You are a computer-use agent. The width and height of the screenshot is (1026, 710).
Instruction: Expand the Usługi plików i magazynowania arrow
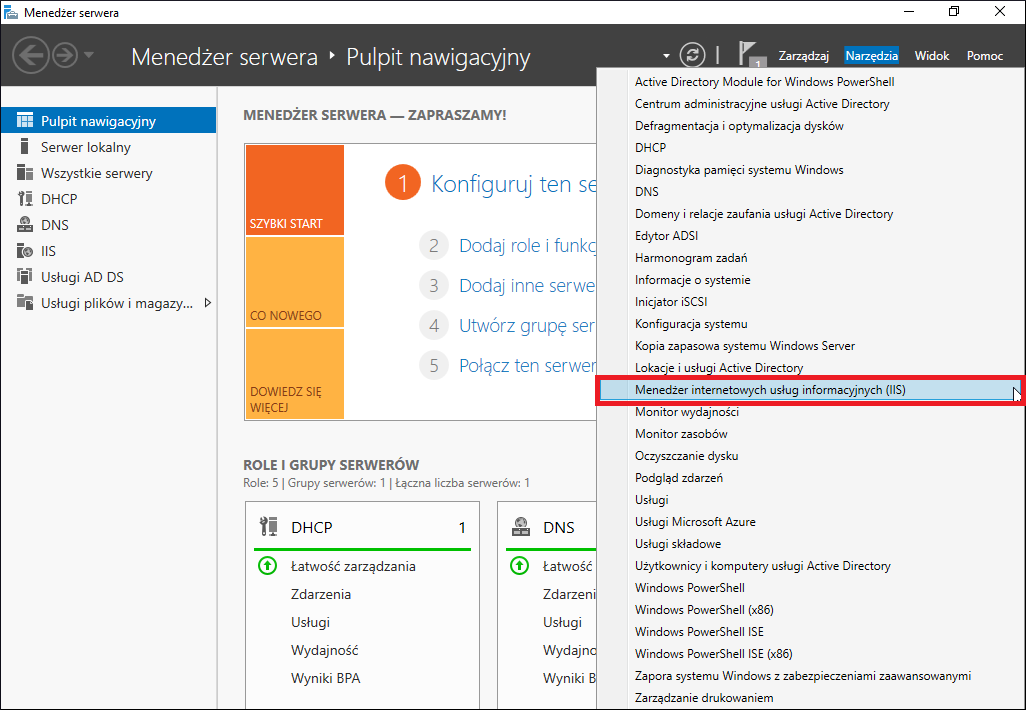click(207, 303)
